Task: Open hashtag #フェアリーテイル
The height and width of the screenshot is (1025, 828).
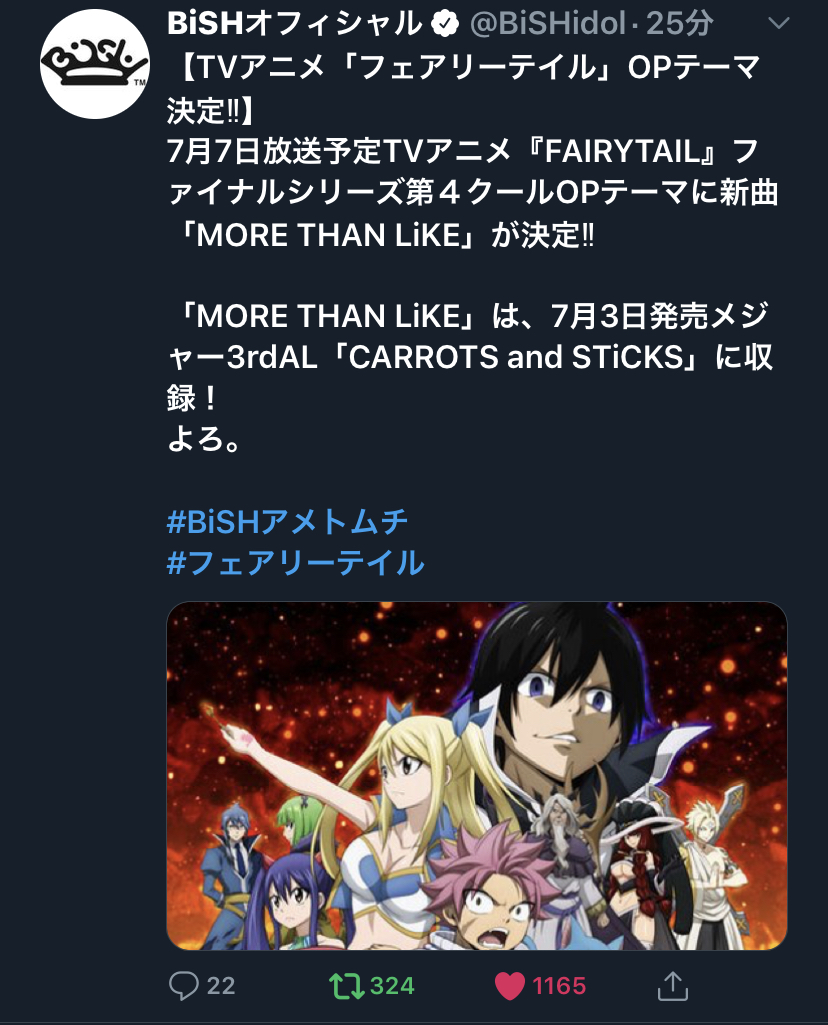Action: (x=295, y=562)
